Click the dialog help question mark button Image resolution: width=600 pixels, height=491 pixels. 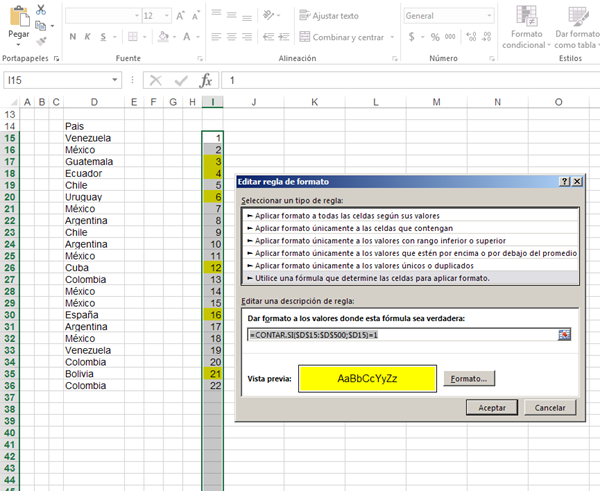coord(565,181)
